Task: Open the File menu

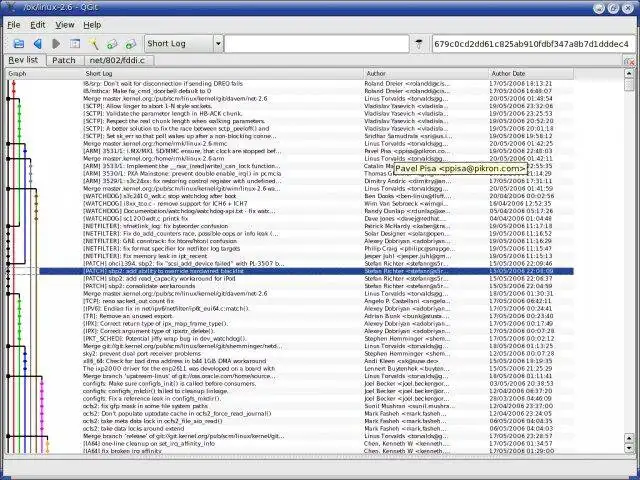Action: tap(13, 25)
